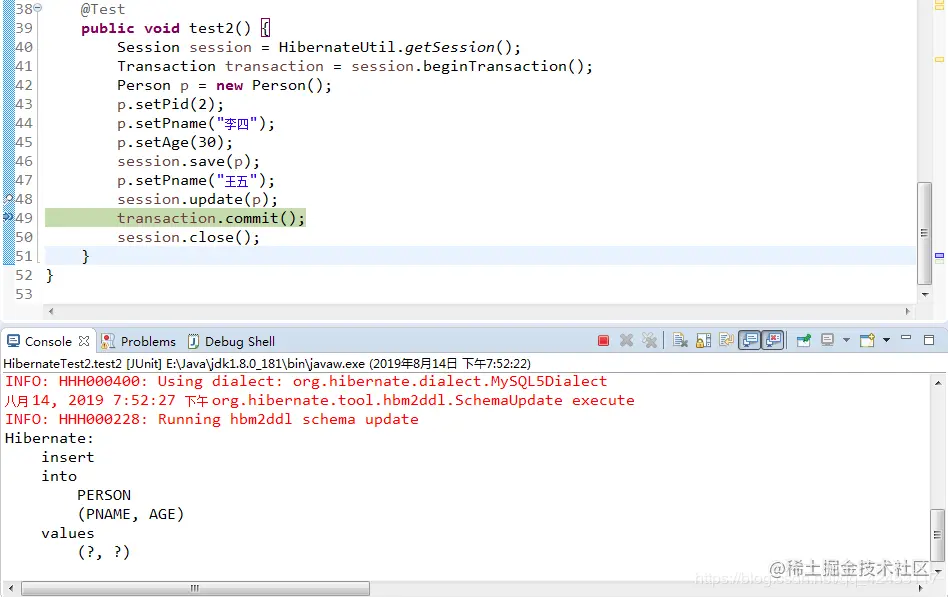The width and height of the screenshot is (948, 597).
Task: Click on p.setPname("王五"); line
Action: (196, 180)
